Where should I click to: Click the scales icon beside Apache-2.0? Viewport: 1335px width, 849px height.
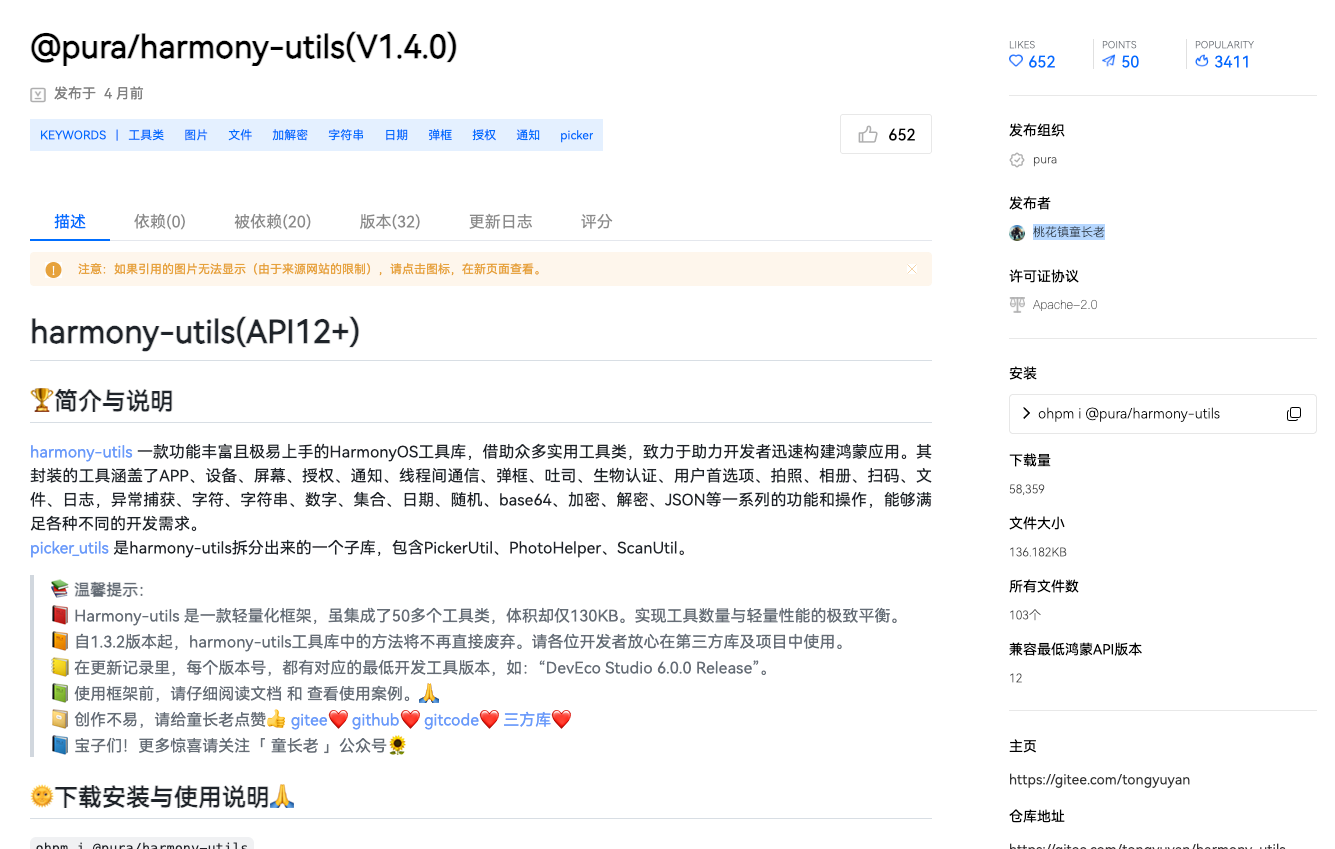point(1017,305)
